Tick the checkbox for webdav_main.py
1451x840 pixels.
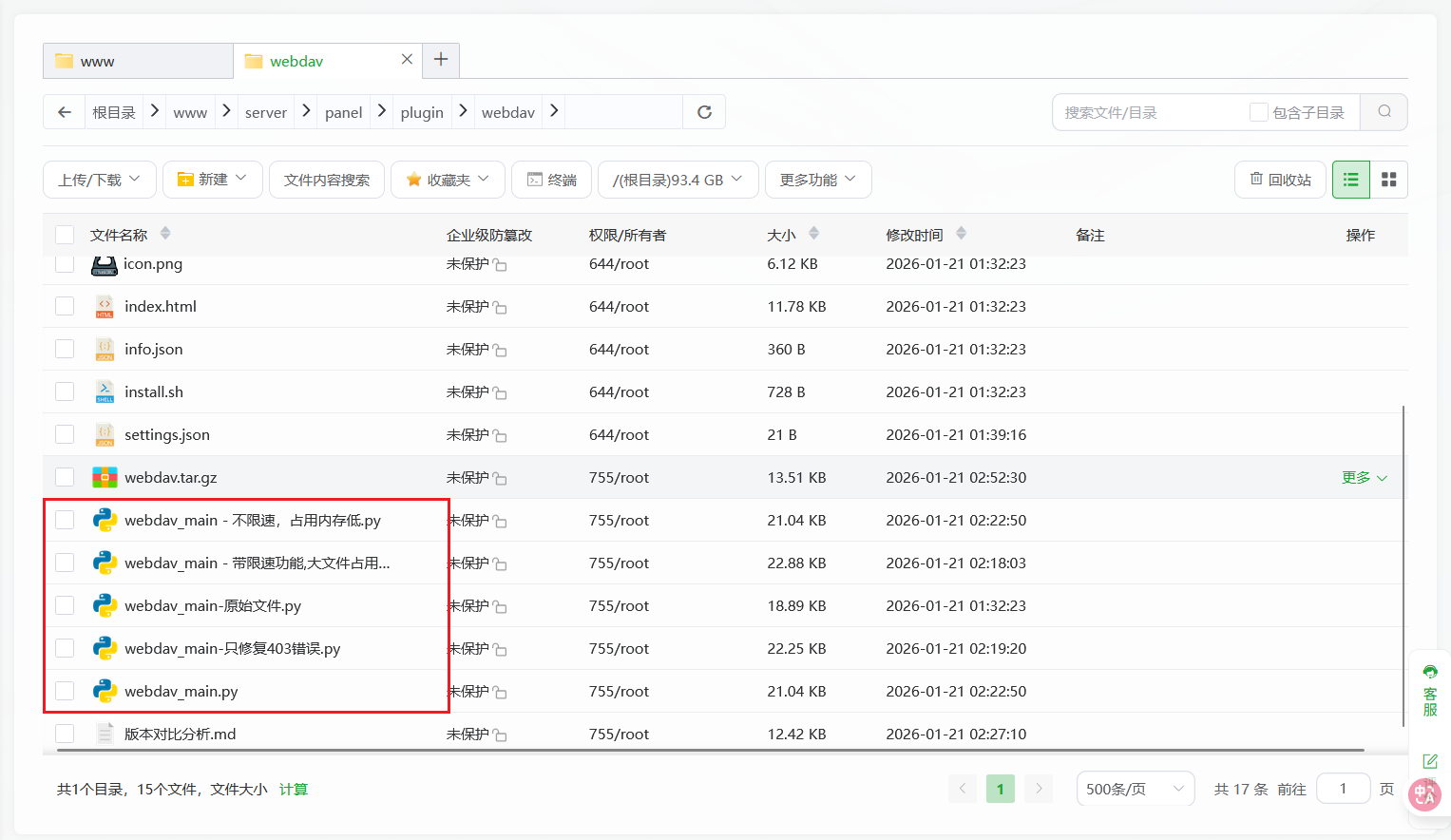(x=65, y=691)
